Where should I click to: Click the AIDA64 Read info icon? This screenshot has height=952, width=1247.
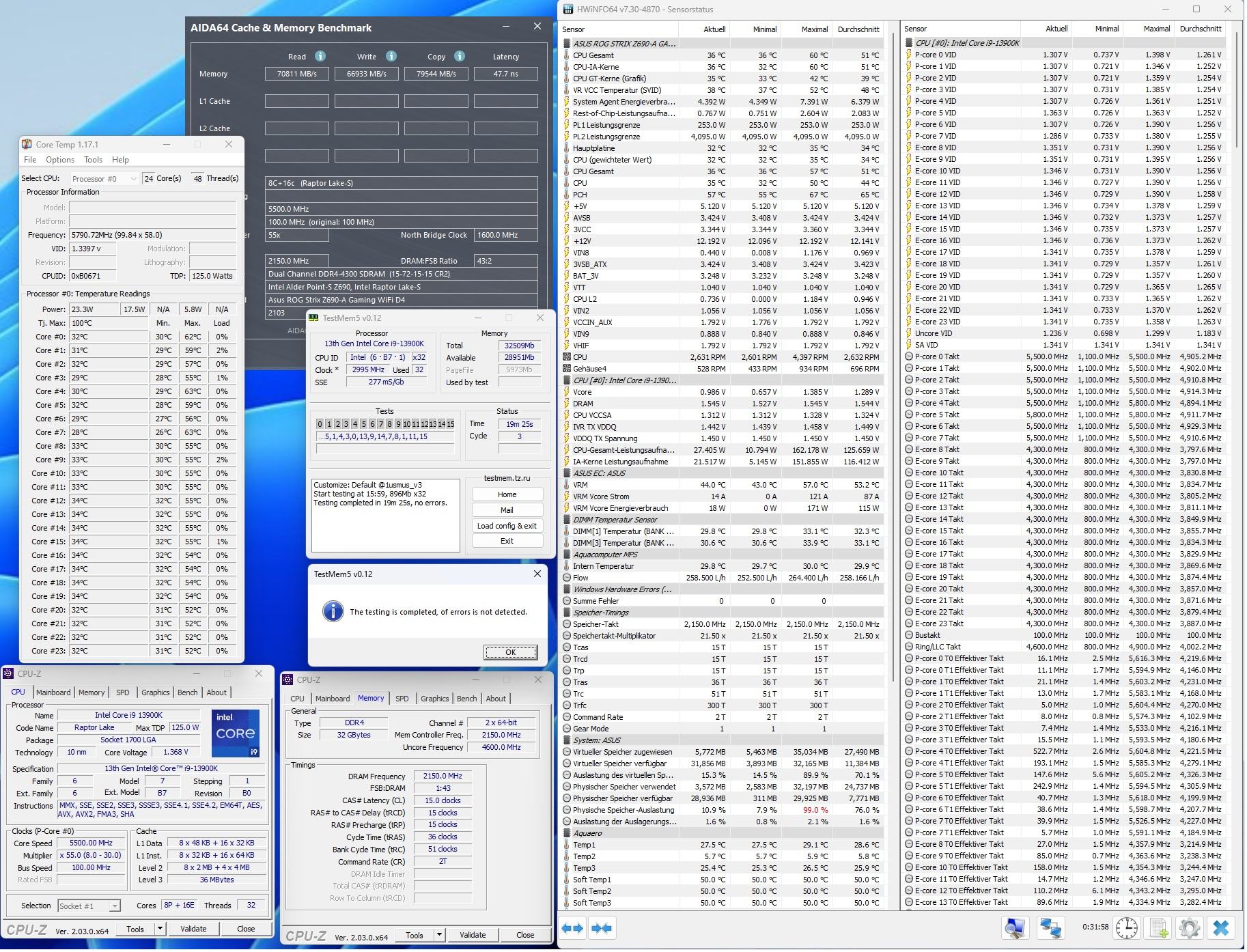(x=320, y=57)
